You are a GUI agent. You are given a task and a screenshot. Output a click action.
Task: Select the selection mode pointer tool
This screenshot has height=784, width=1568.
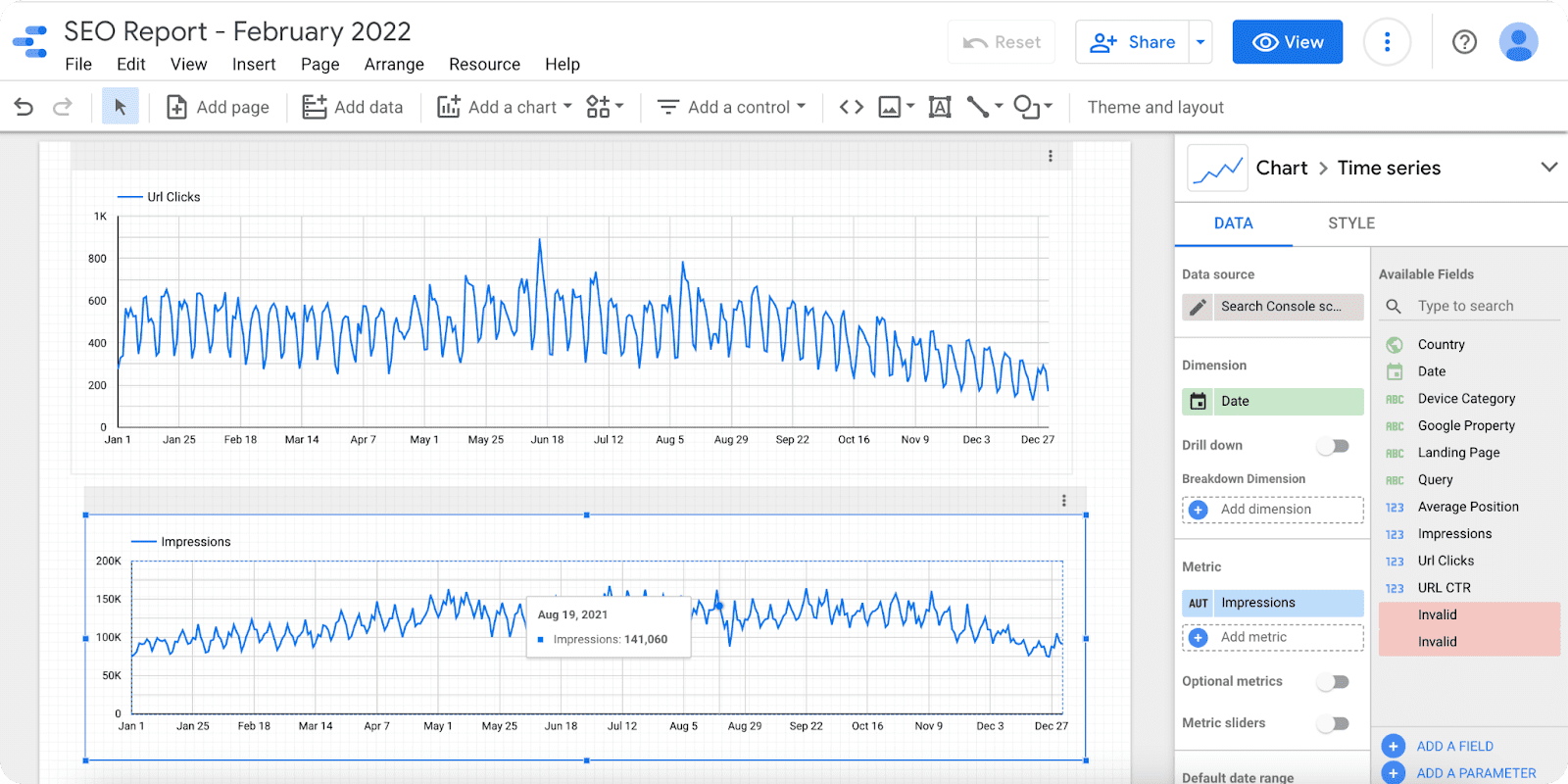(120, 107)
